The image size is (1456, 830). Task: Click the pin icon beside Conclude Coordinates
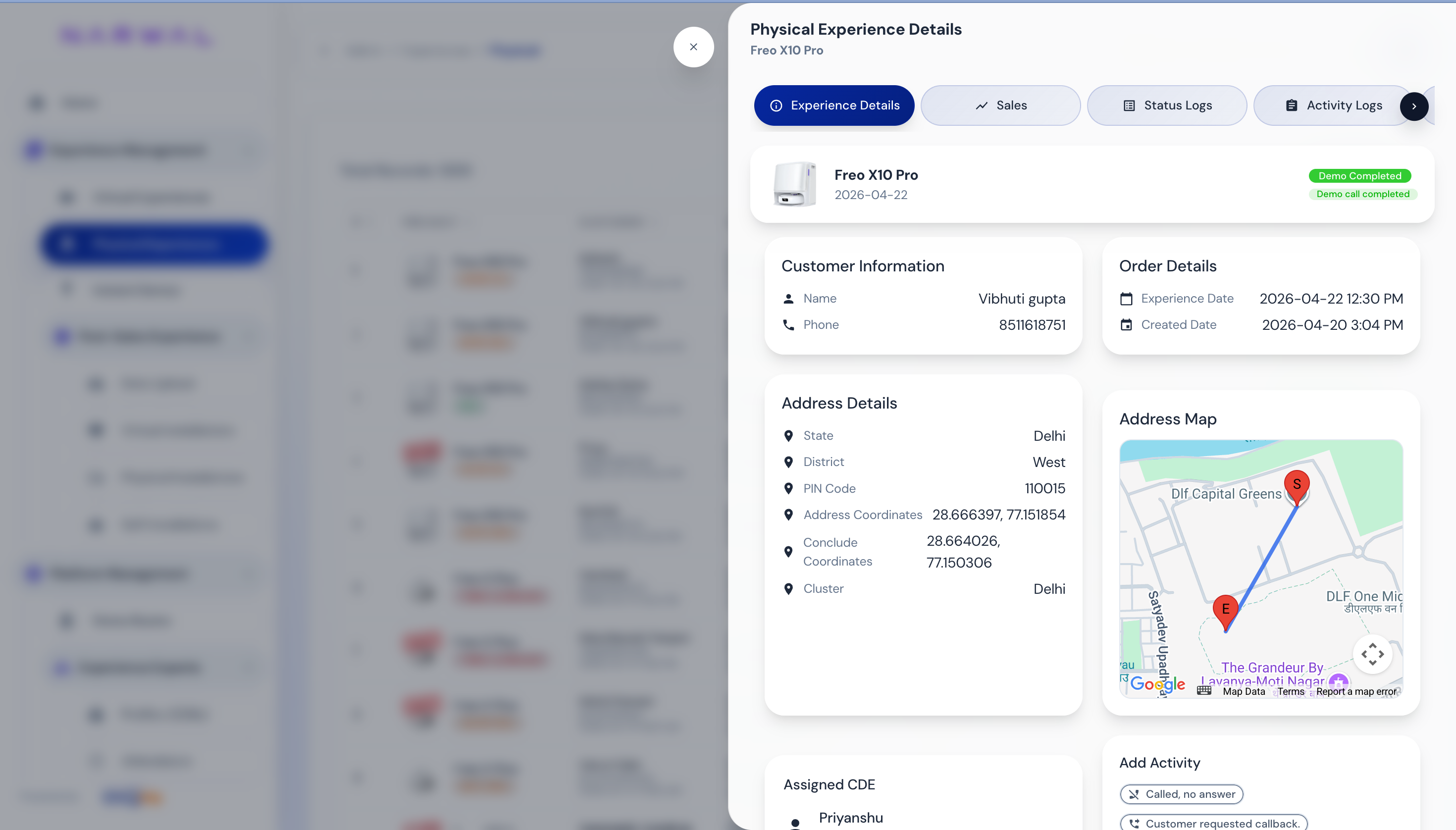click(788, 552)
